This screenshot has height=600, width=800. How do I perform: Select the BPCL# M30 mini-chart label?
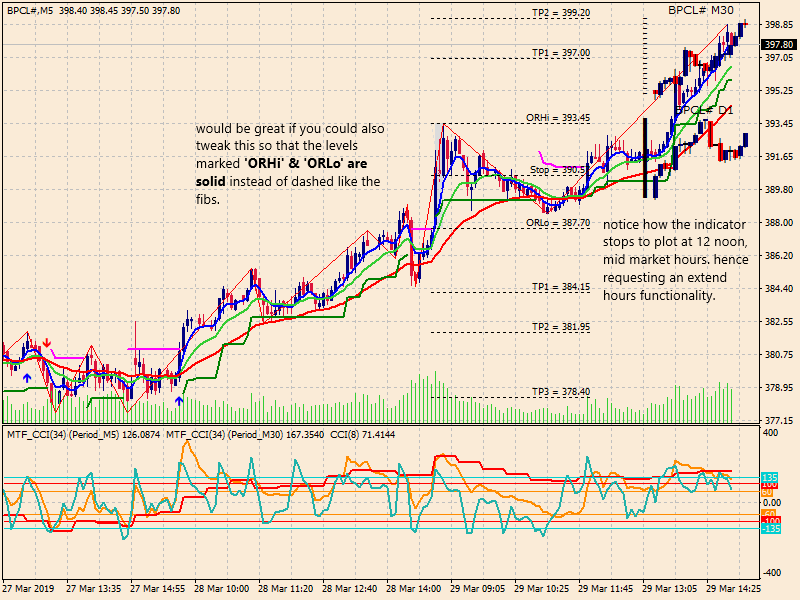701,10
